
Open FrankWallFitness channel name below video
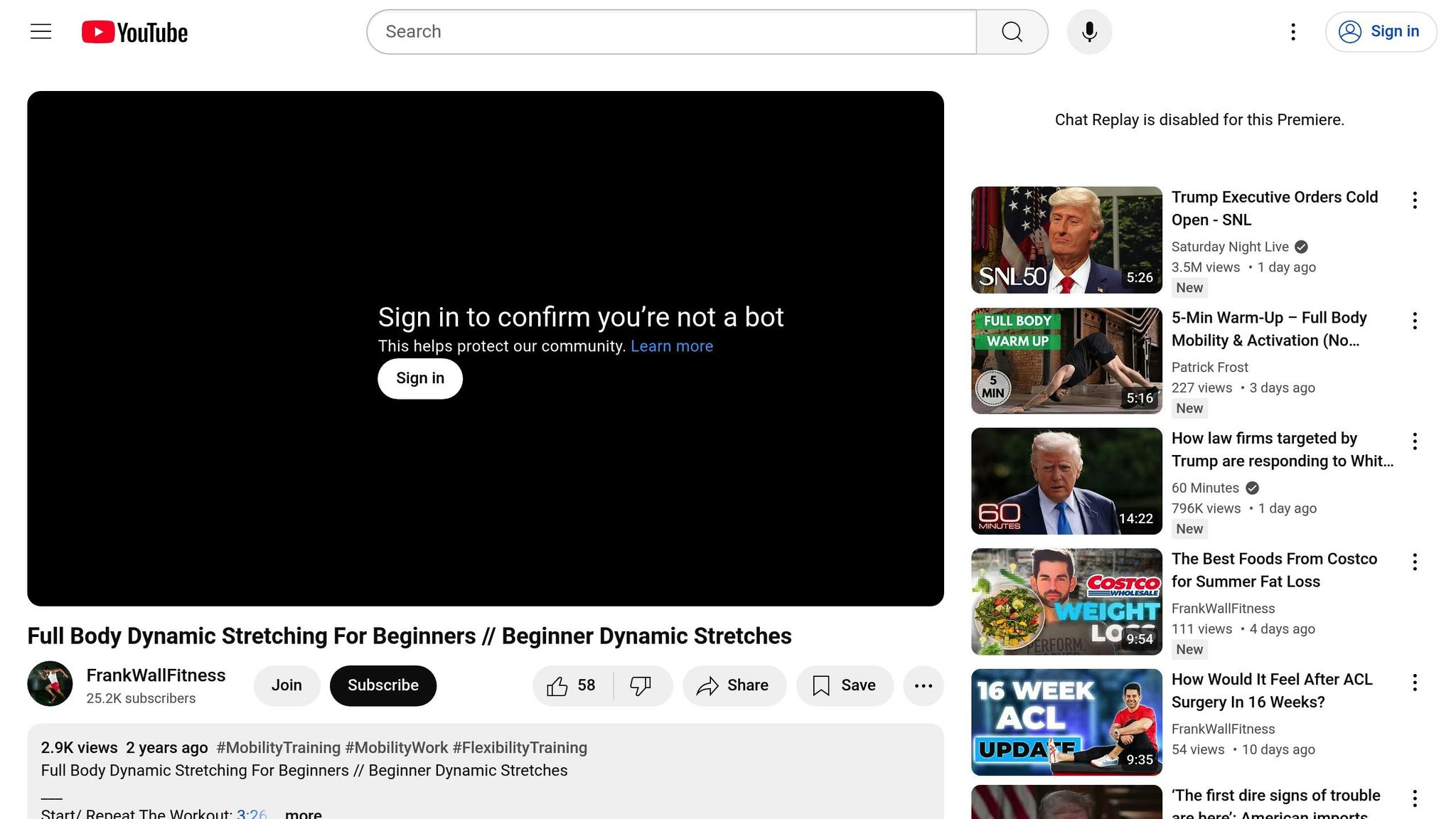[156, 675]
